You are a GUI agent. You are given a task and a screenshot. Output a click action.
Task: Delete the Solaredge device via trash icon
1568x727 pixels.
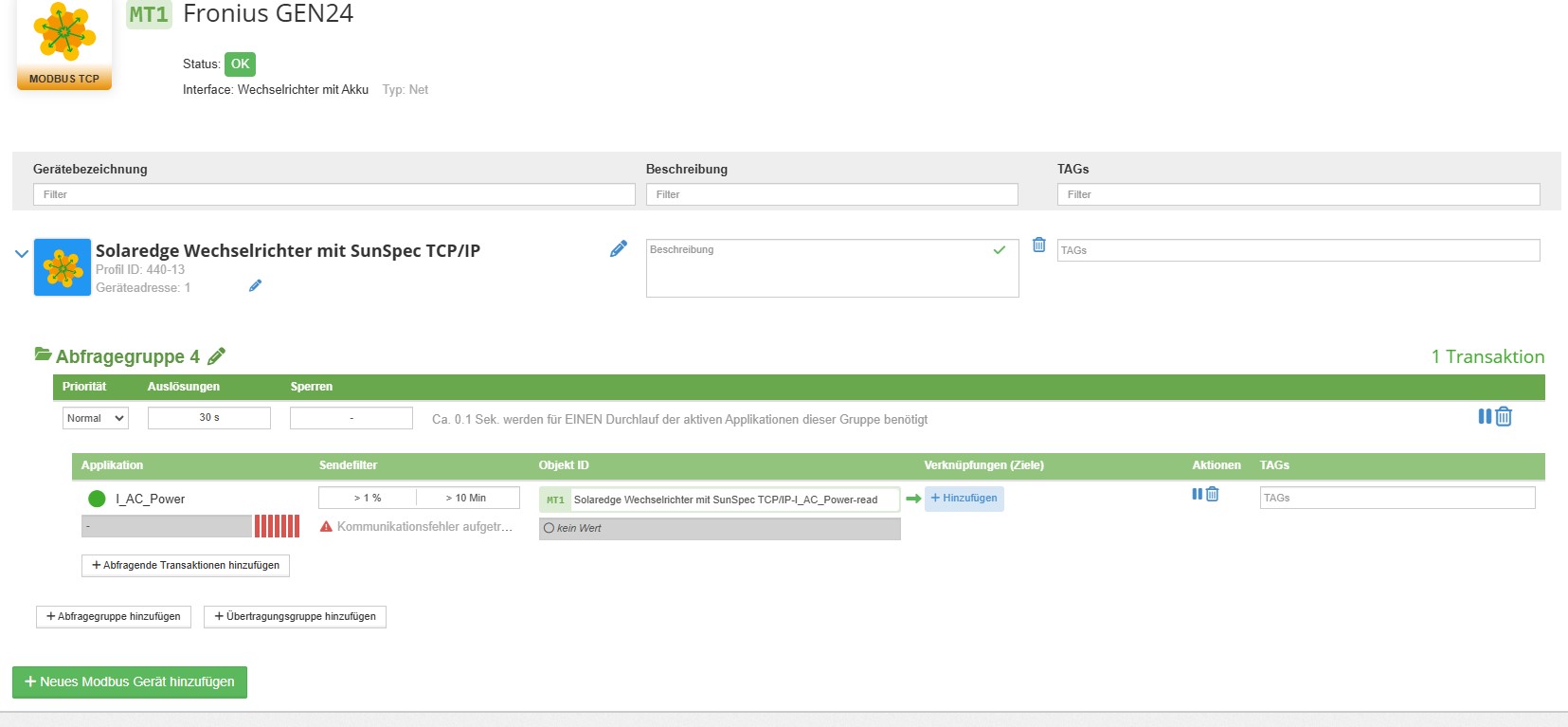pyautogui.click(x=1038, y=245)
